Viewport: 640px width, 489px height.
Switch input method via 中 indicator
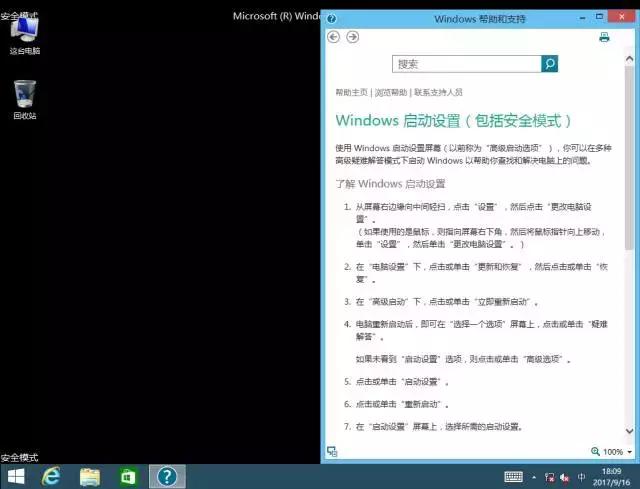point(582,476)
